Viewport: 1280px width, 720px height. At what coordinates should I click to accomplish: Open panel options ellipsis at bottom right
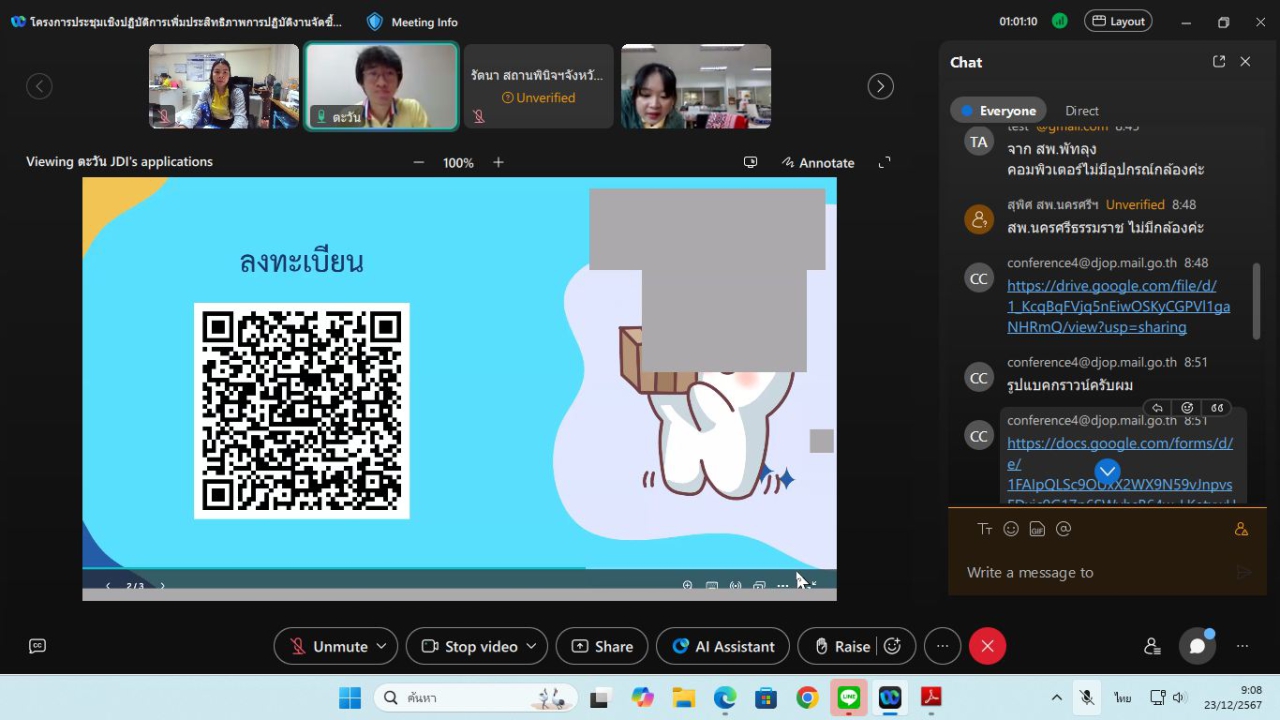click(1242, 646)
